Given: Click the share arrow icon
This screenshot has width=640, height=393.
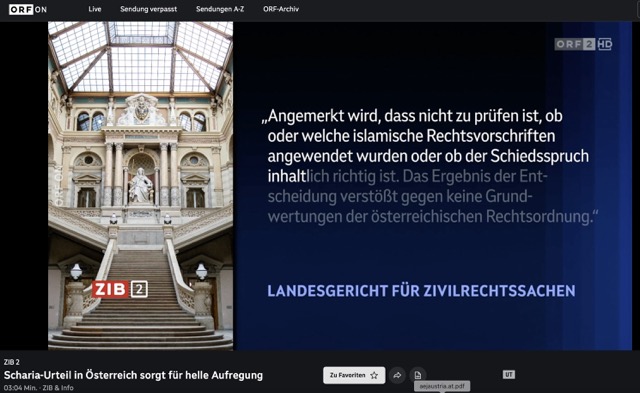Looking at the screenshot, I should click(397, 375).
